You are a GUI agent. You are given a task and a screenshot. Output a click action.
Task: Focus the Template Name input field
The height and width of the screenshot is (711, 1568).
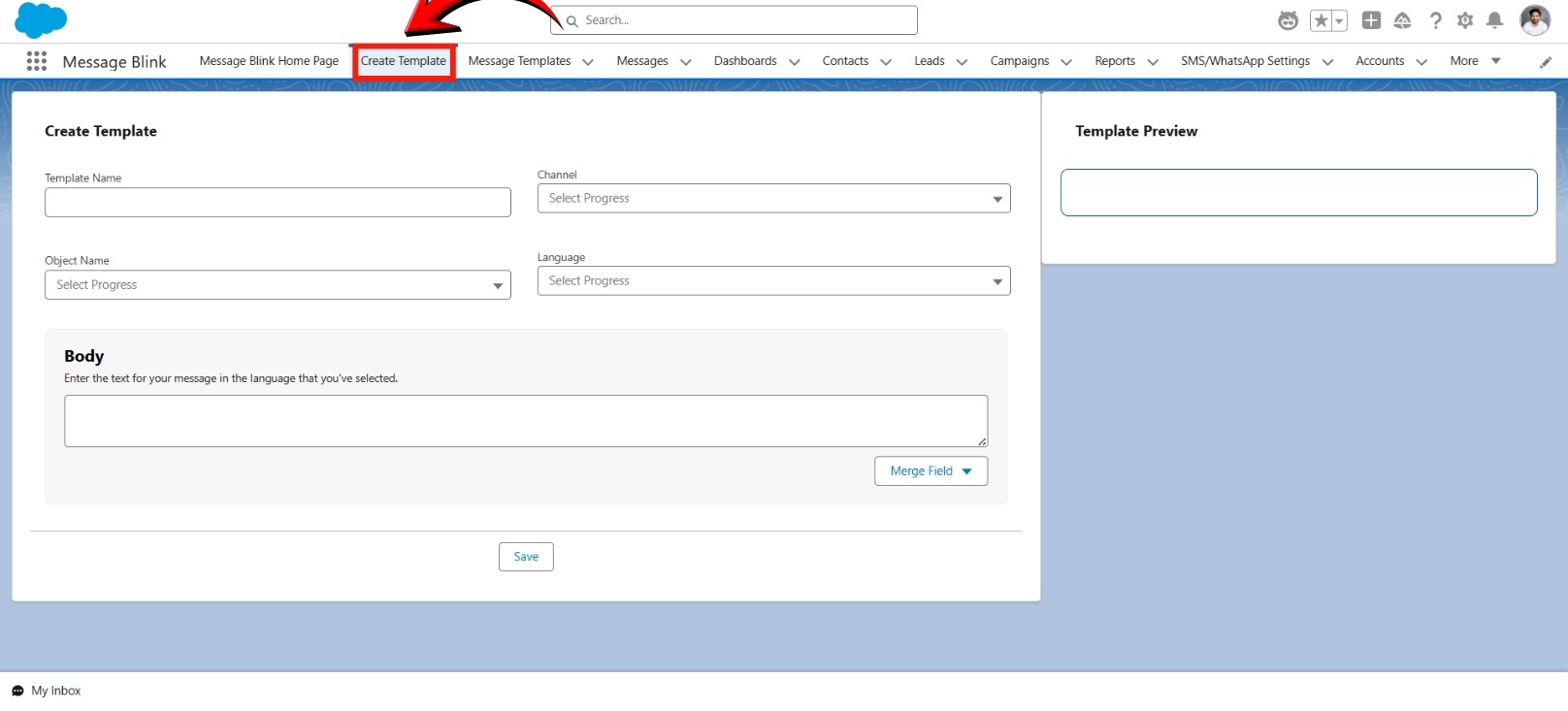(278, 202)
